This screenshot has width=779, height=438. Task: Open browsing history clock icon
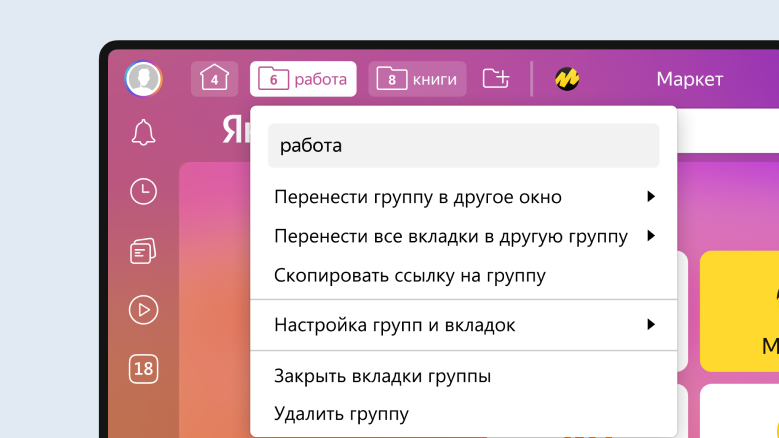click(x=143, y=192)
